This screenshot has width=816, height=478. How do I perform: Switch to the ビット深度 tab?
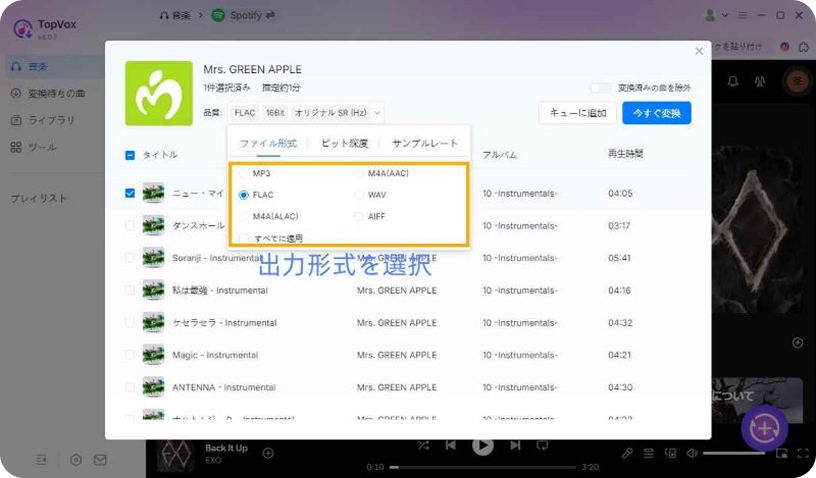(345, 143)
